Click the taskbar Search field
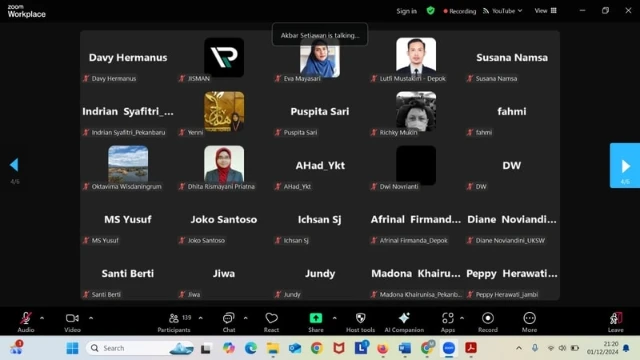640x360 pixels. 140,348
